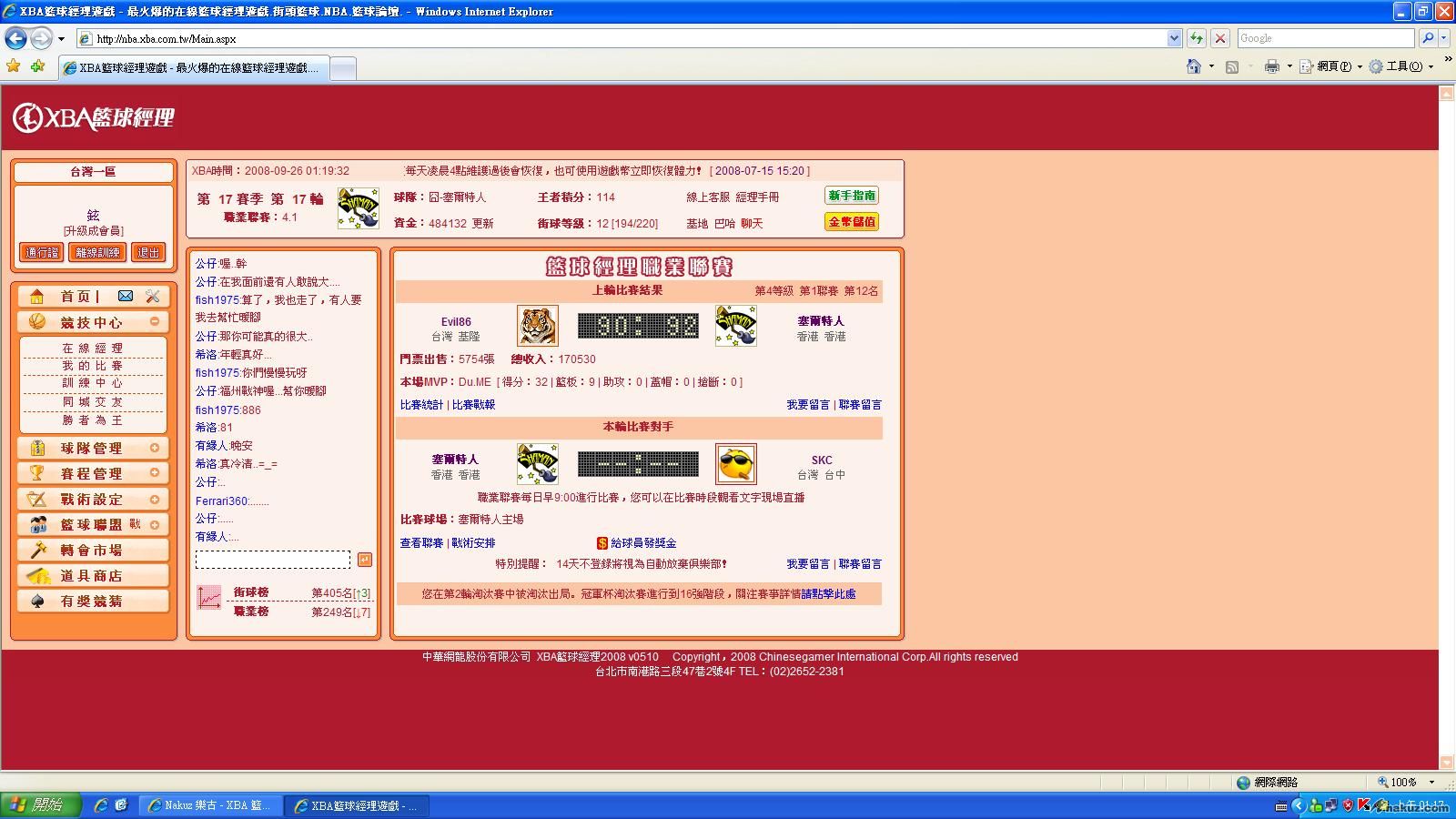This screenshot has width=1456, height=819.
Task: Click the chat send arrow icon
Action: pos(364,560)
